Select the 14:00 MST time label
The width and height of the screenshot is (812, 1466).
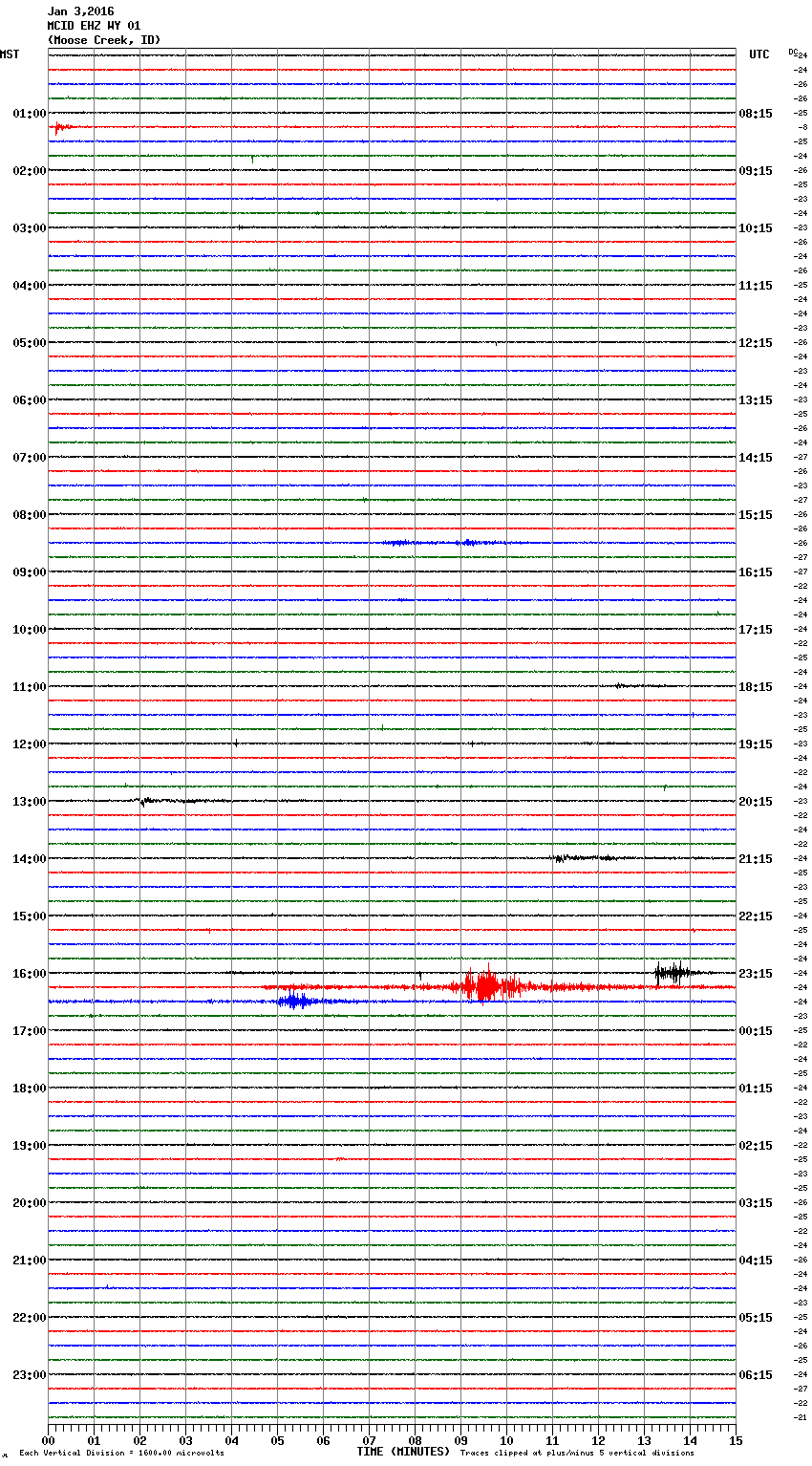tap(30, 858)
